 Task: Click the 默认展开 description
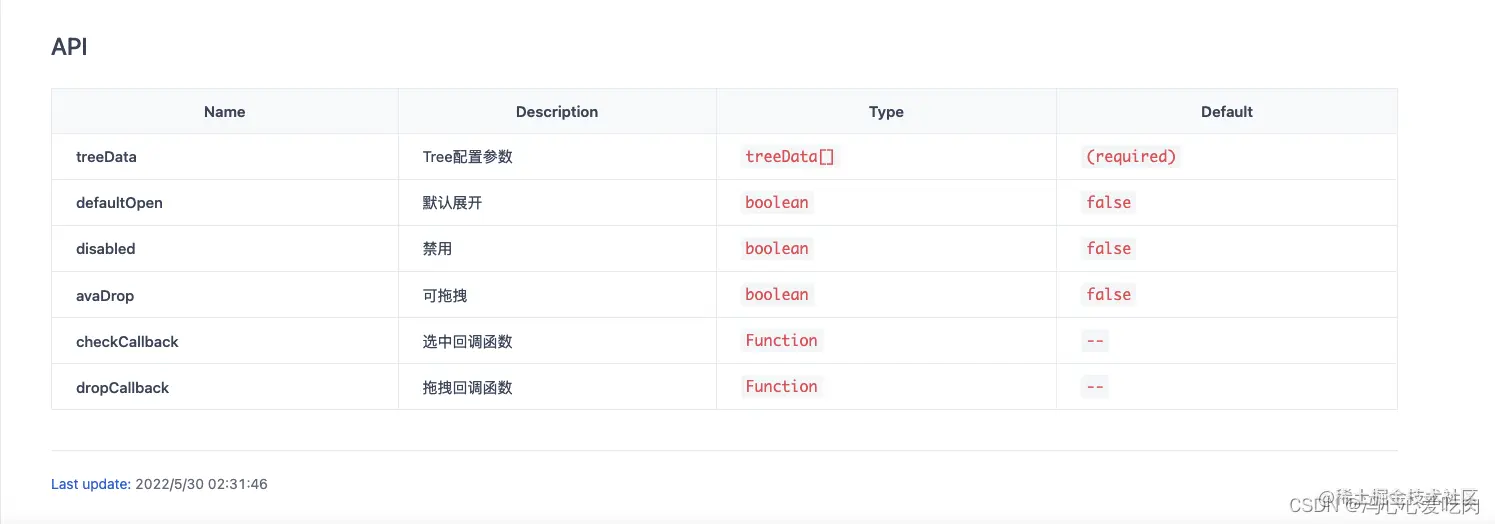(x=452, y=203)
